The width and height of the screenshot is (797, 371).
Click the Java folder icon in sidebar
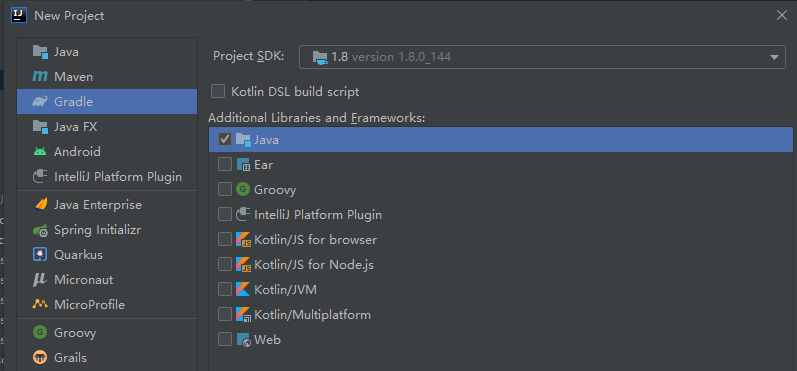[x=40, y=52]
